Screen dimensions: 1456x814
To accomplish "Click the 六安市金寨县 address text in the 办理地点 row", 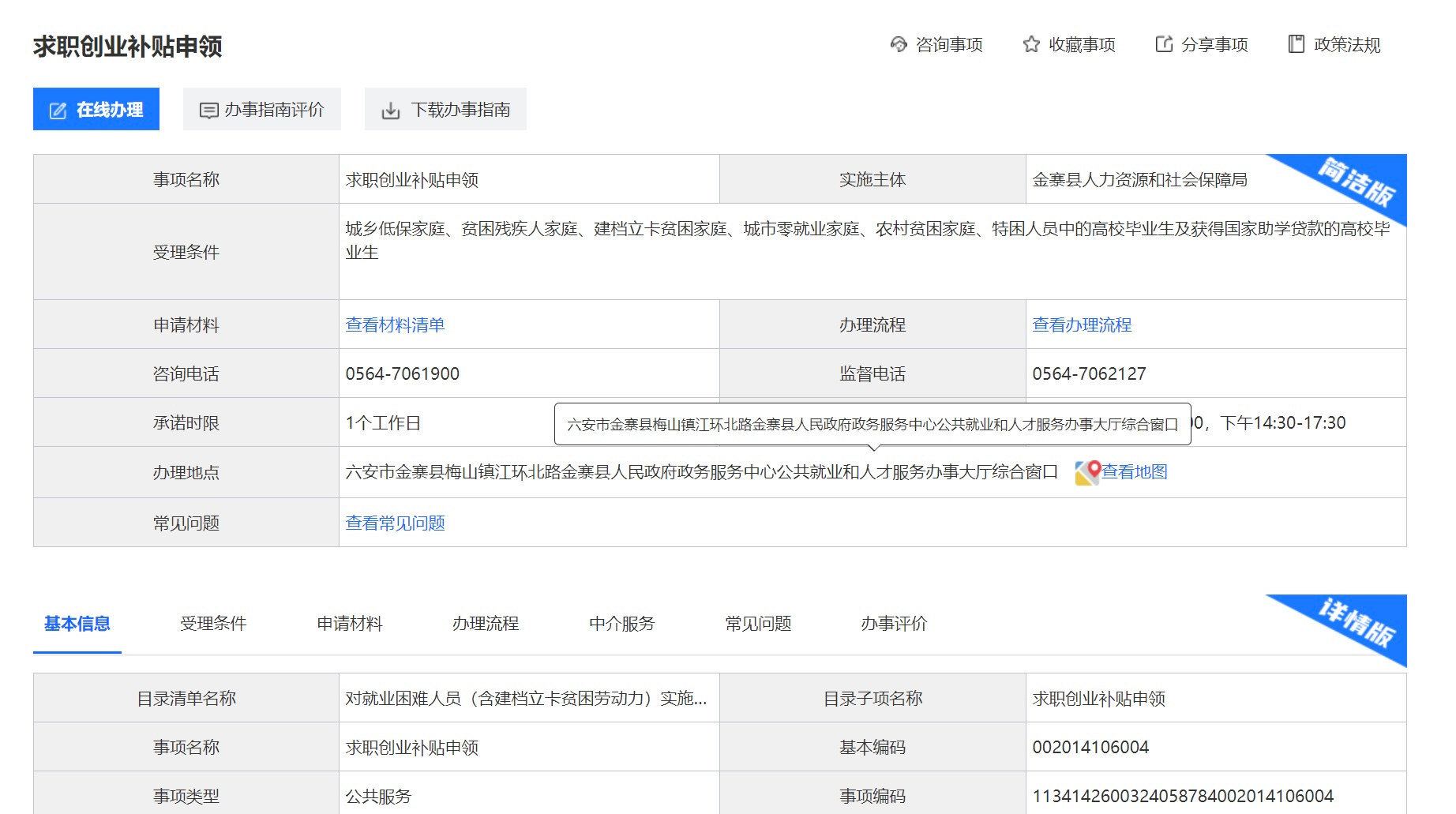I will (x=702, y=472).
